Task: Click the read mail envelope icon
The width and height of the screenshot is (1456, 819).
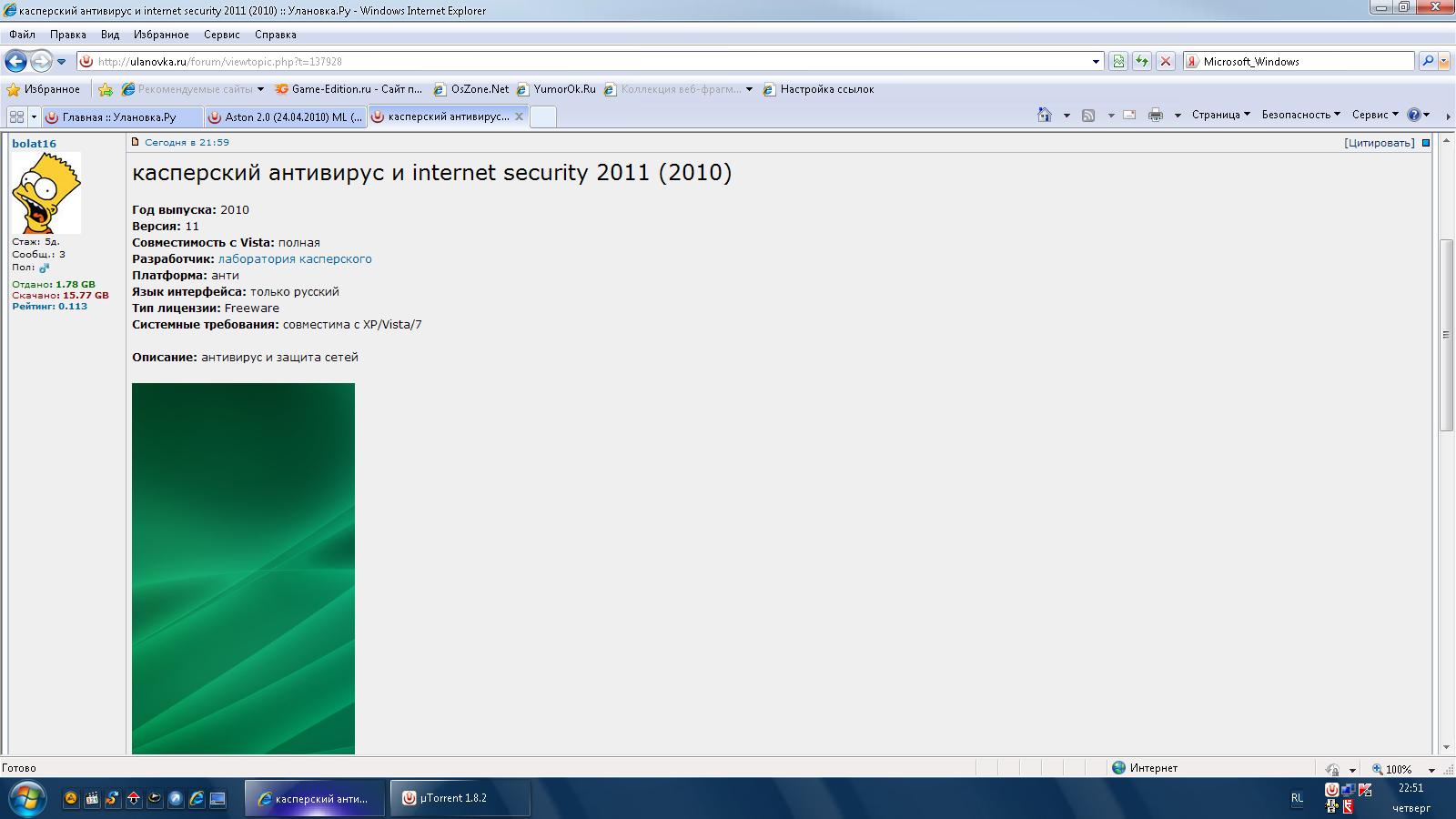Action: click(x=1129, y=115)
